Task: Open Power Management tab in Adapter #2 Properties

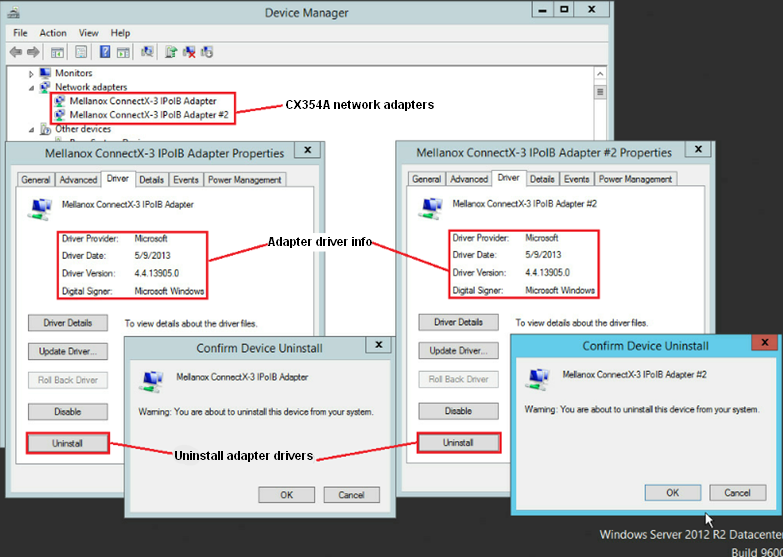Action: pos(636,179)
